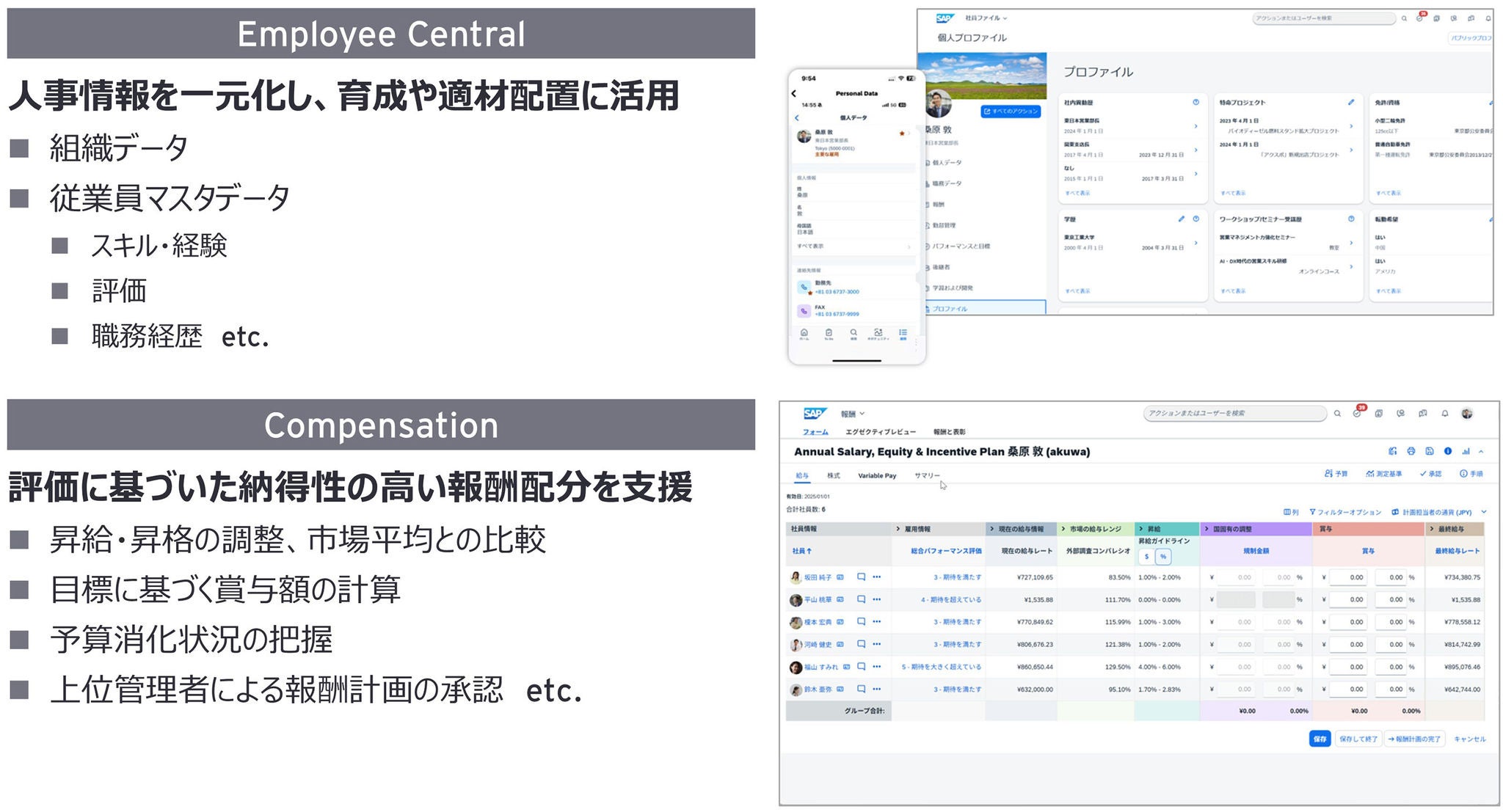Switch to the エグゼクティブレビュー tab
Screen dimensions: 1503x812
coord(881,432)
